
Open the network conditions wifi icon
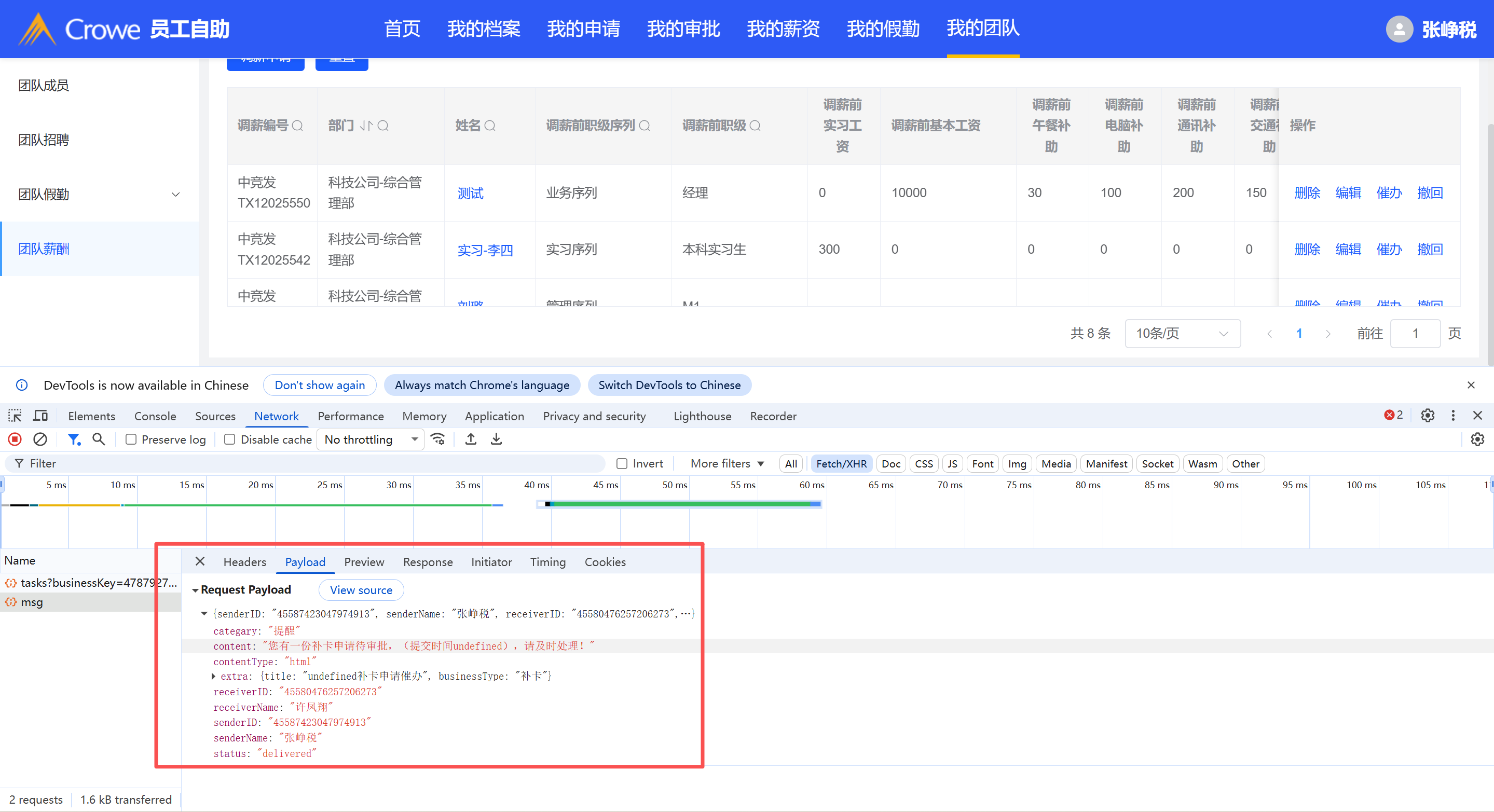tap(438, 439)
